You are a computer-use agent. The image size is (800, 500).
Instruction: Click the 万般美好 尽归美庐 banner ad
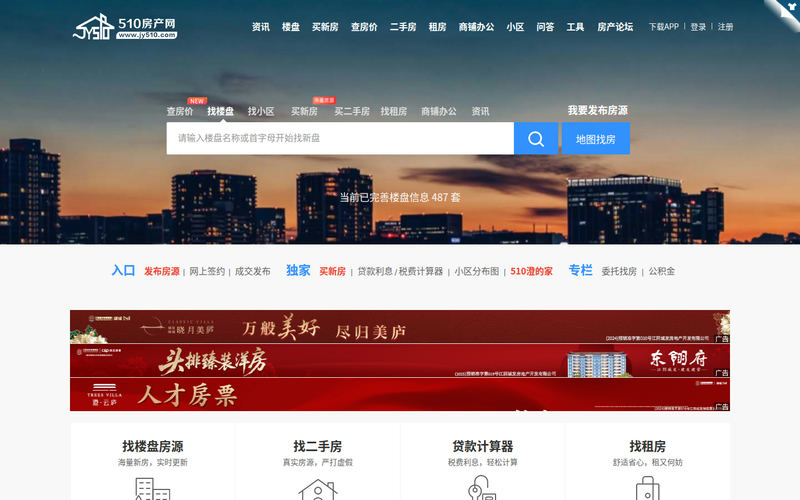pyautogui.click(x=400, y=327)
